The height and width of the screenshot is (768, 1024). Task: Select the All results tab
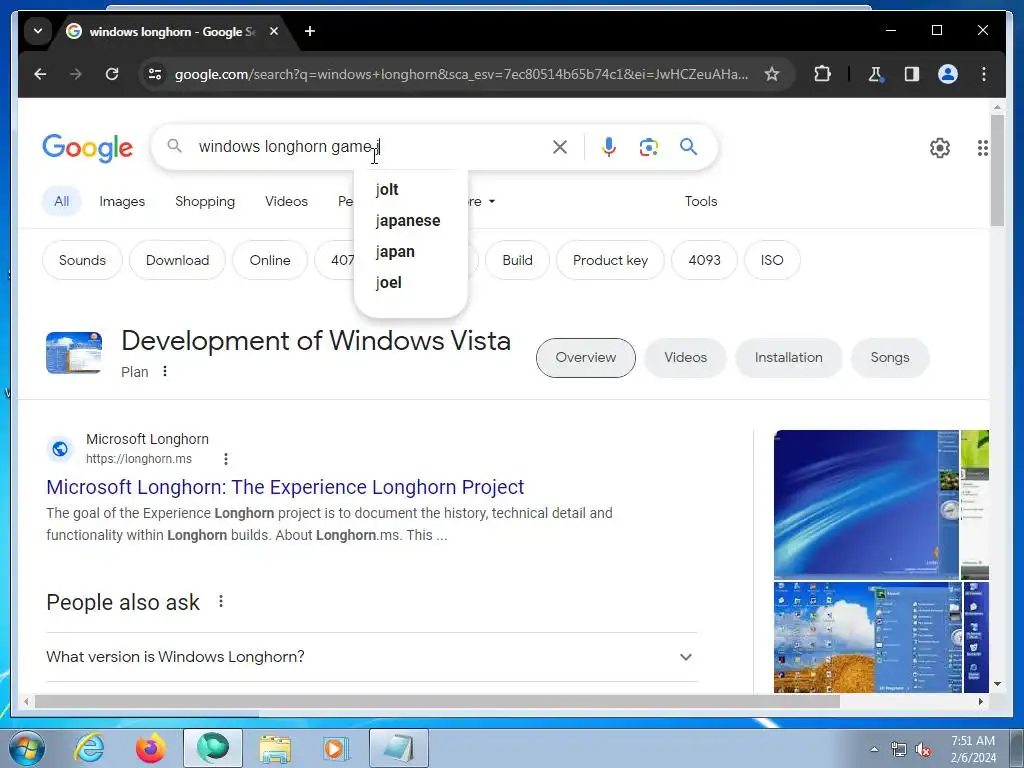(x=61, y=201)
